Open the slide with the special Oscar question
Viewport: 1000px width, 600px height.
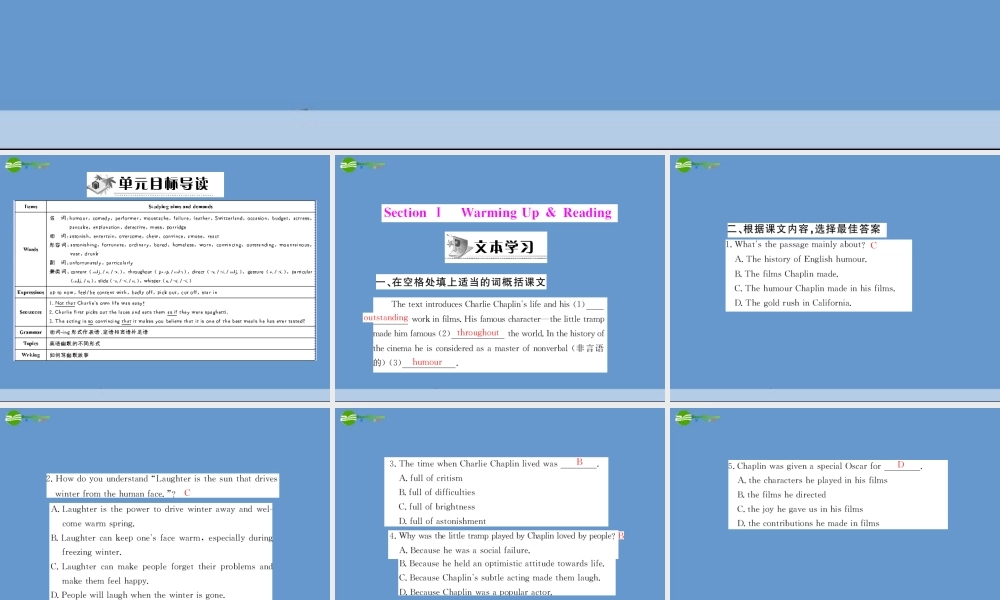click(835, 504)
